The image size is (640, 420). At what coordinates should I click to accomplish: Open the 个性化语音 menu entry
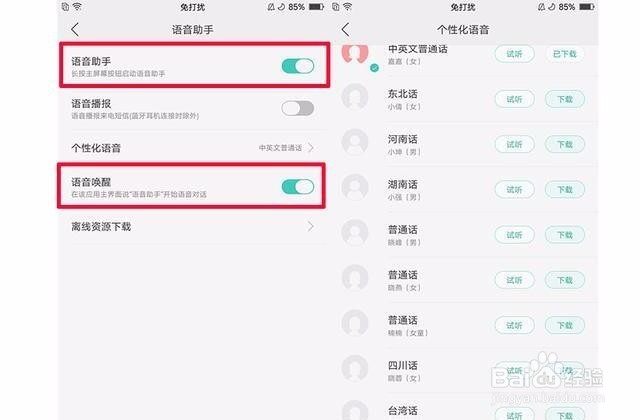tap(193, 148)
